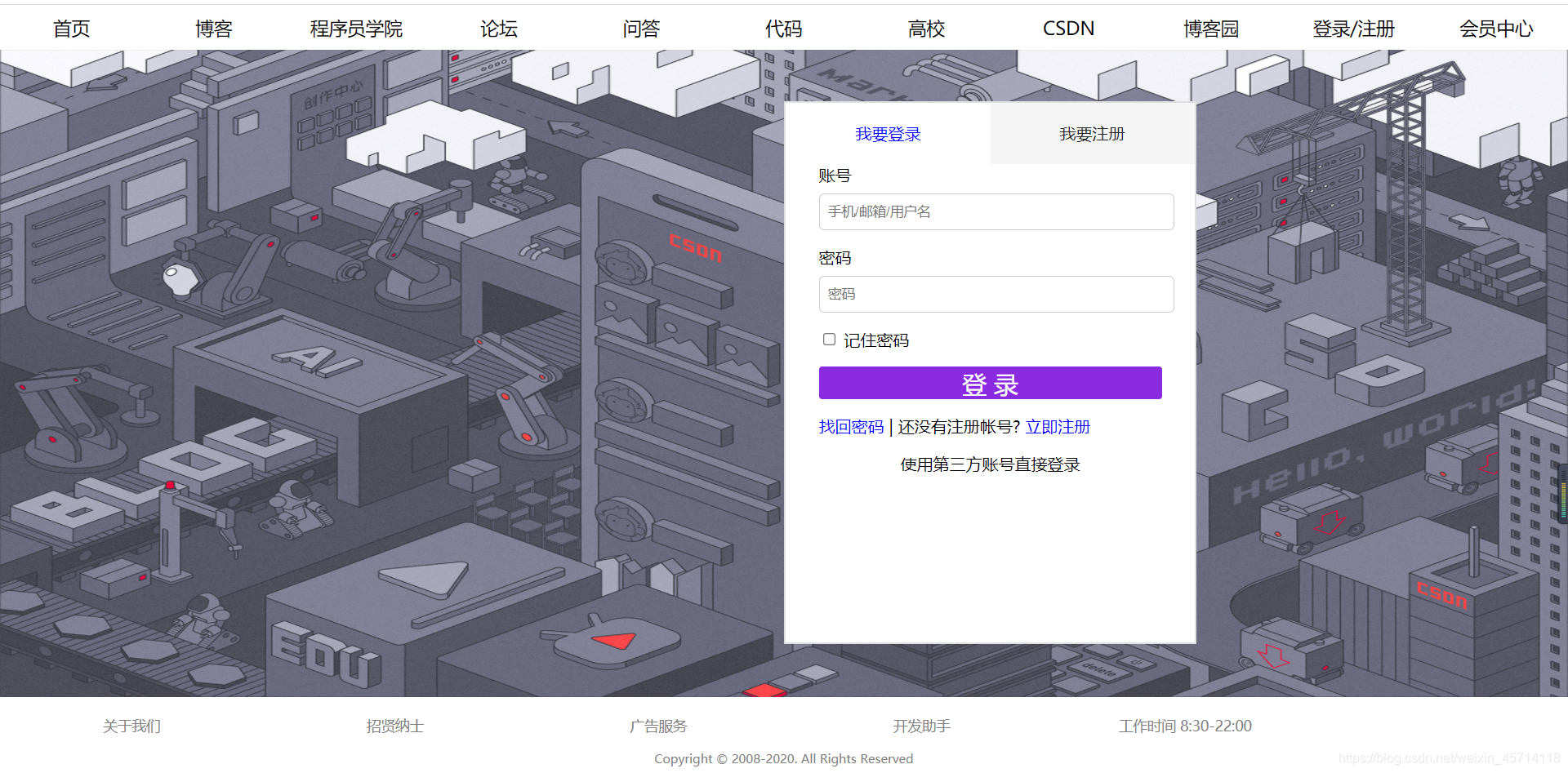Open 博客园 from the navbar

(1210, 28)
